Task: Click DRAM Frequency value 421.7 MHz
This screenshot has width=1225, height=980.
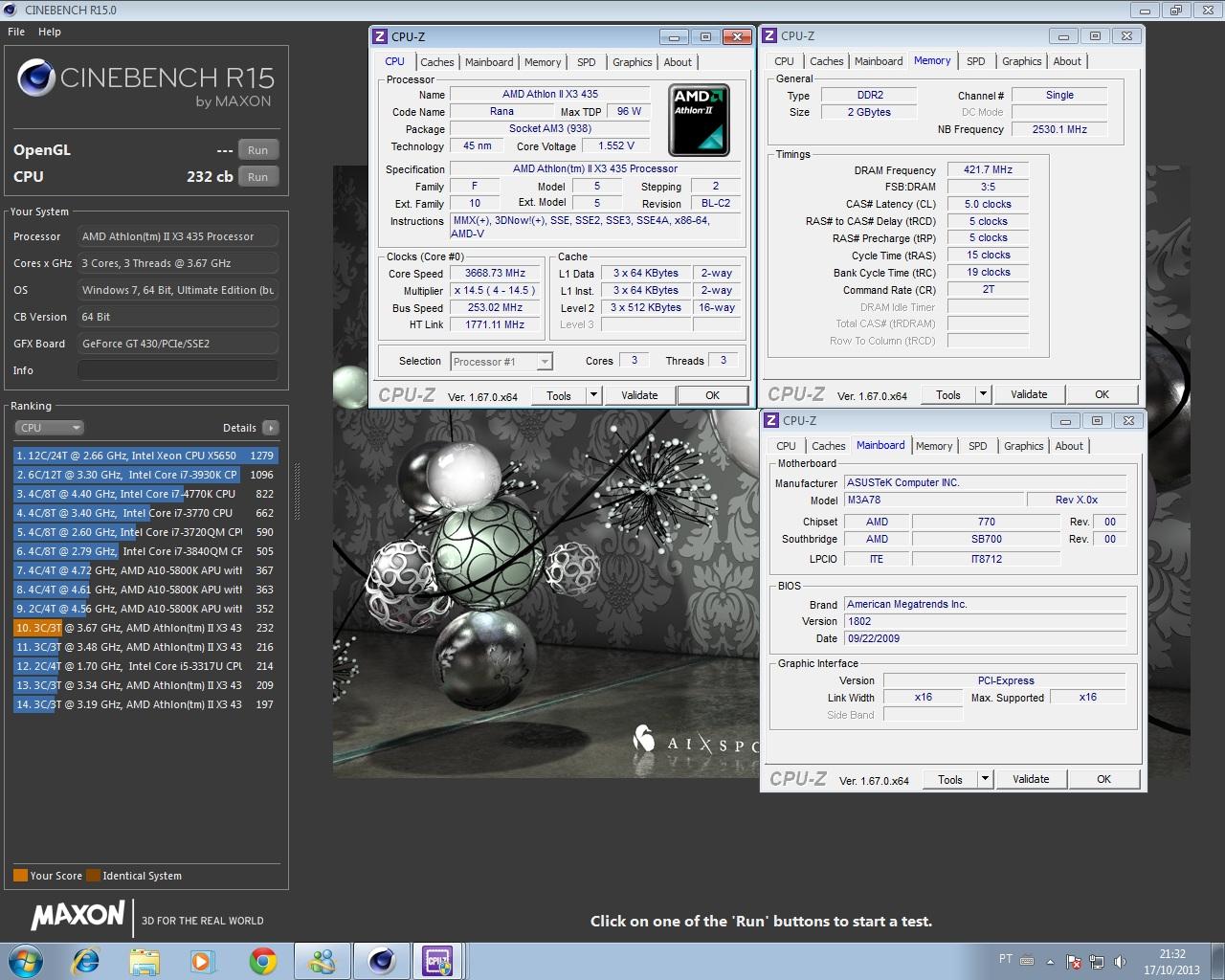Action: [x=988, y=169]
